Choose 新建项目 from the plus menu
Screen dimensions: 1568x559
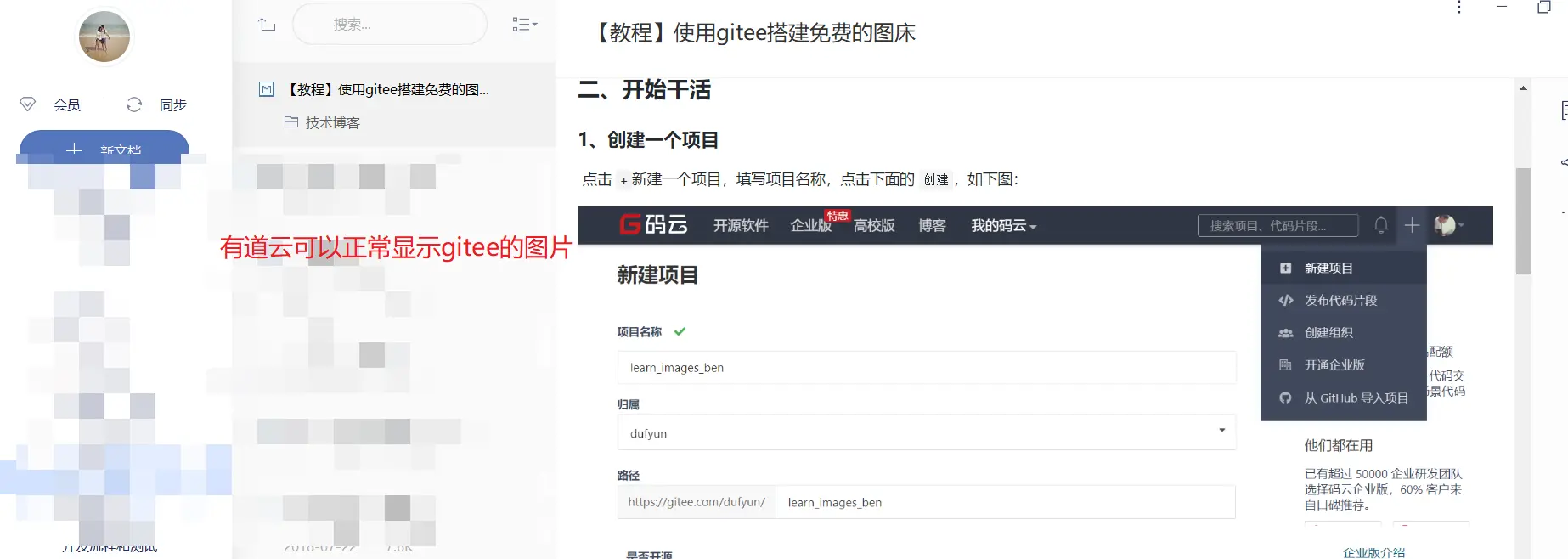click(1344, 268)
